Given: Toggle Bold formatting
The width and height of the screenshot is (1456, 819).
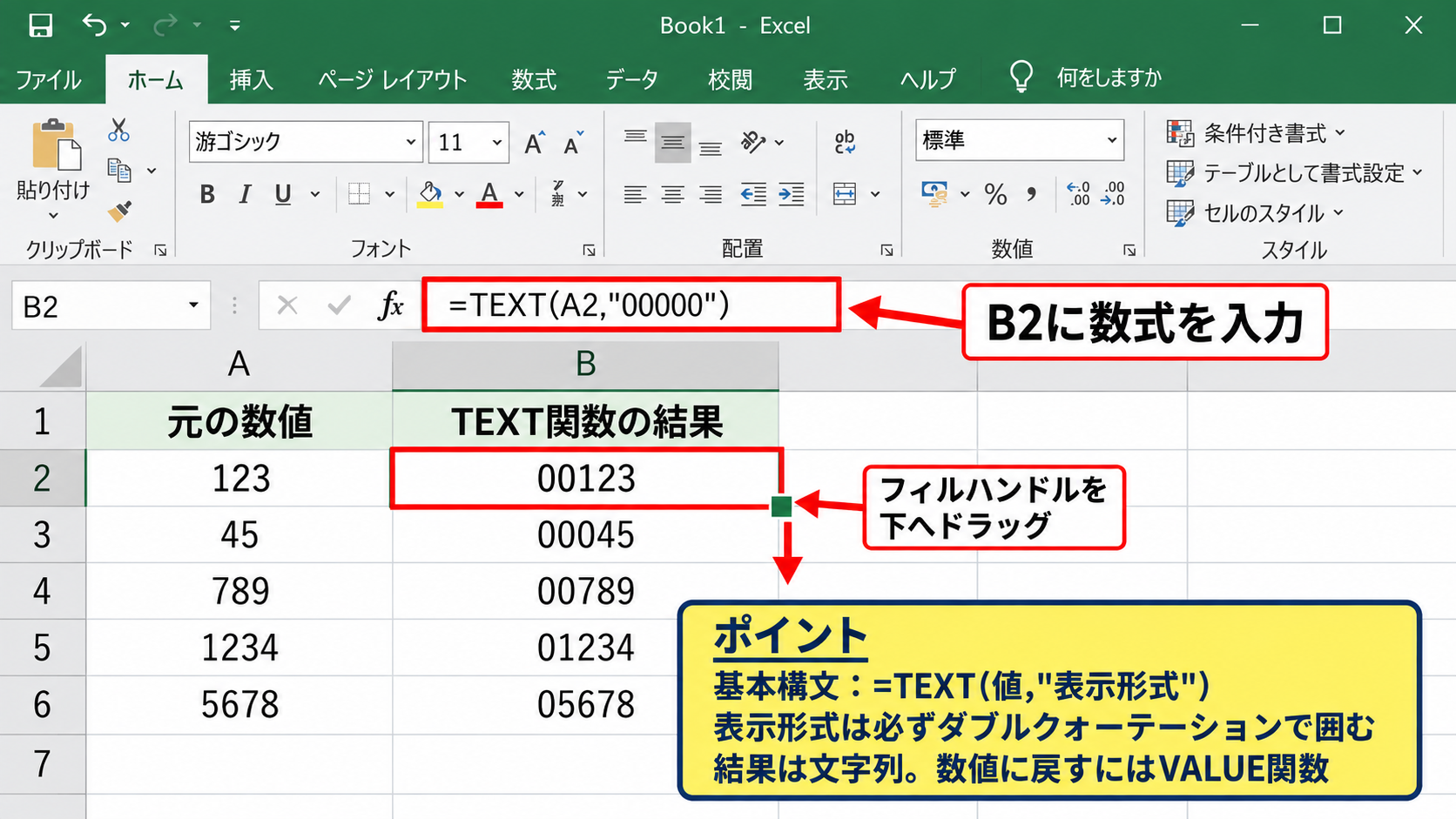Looking at the screenshot, I should 207,194.
